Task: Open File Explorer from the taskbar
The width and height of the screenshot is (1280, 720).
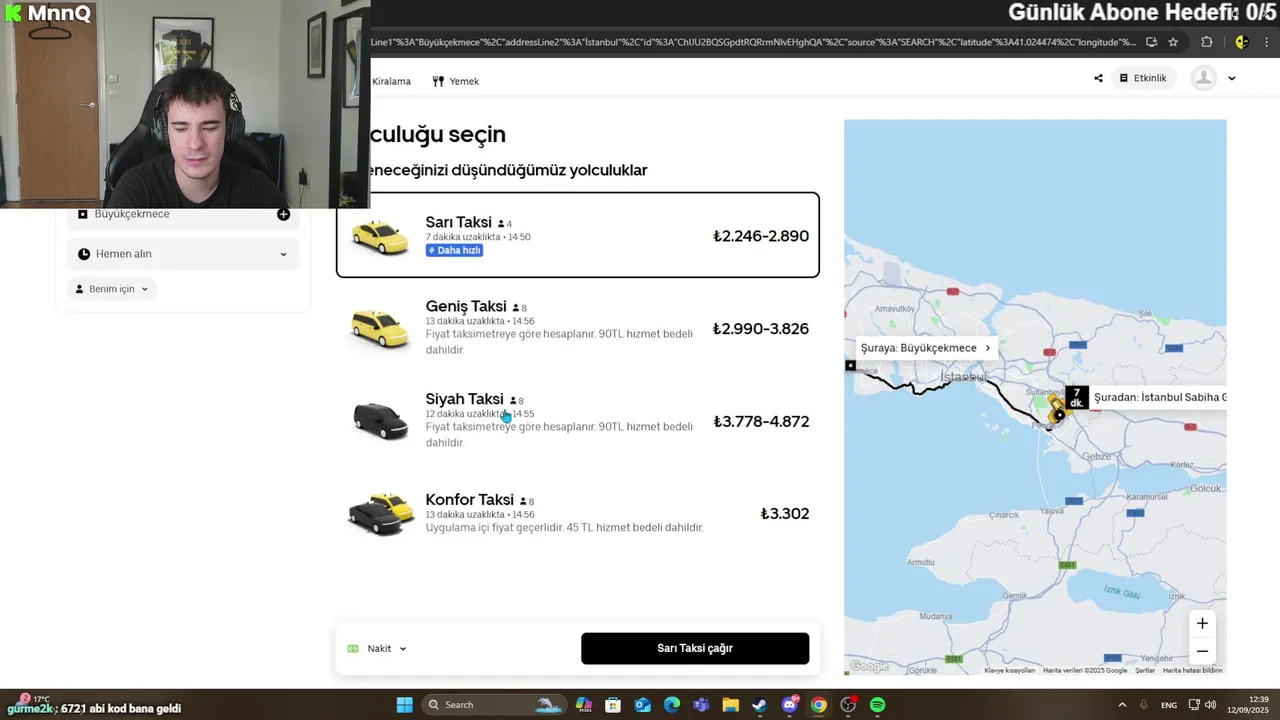Action: point(730,705)
